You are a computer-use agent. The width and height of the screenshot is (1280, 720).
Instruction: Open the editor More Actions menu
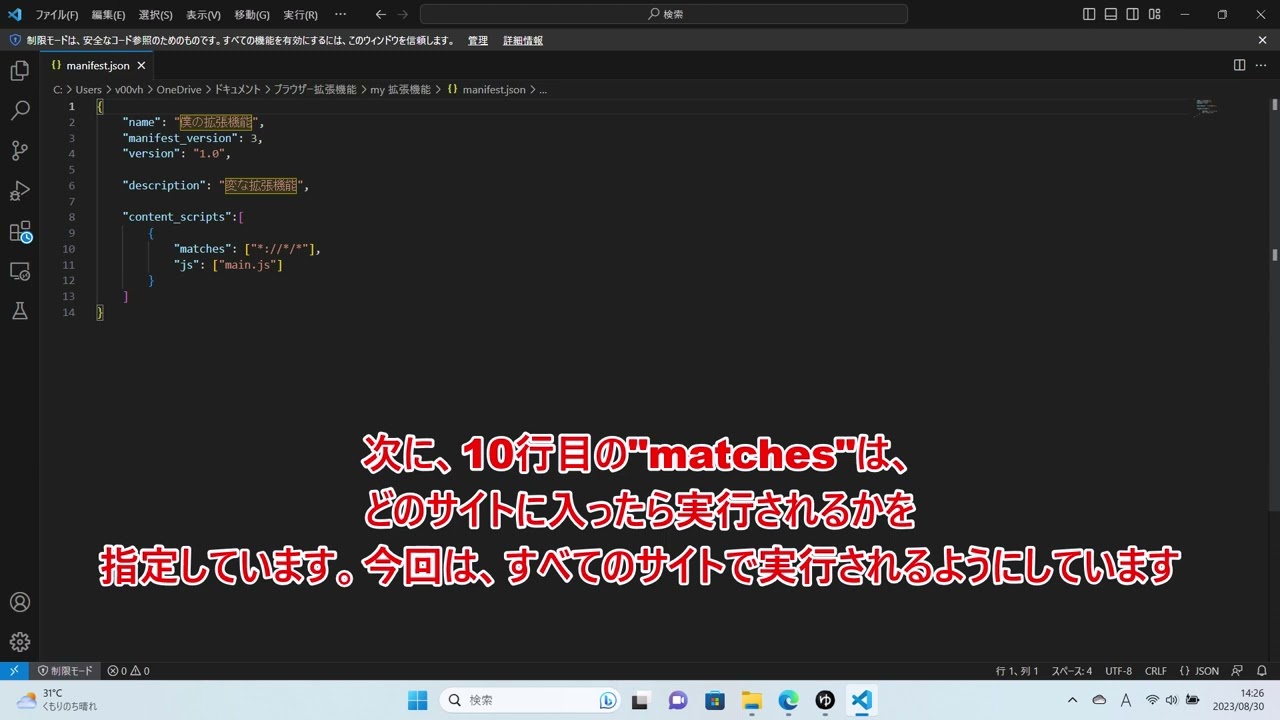pos(1261,65)
